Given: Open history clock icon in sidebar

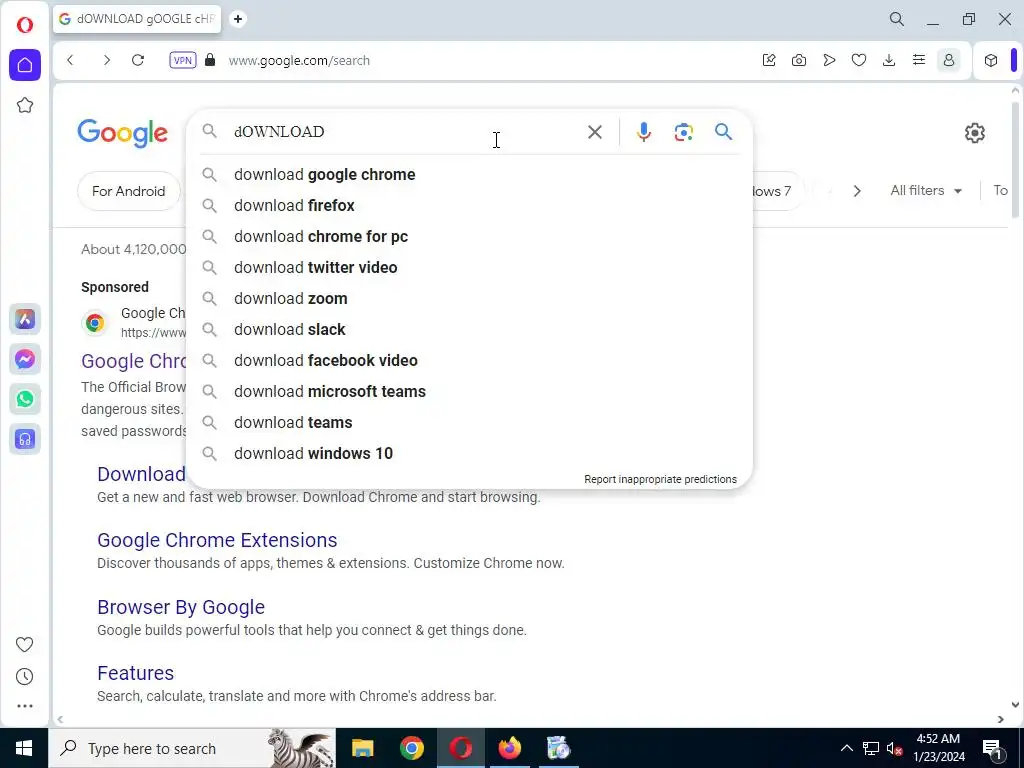Looking at the screenshot, I should point(25,677).
